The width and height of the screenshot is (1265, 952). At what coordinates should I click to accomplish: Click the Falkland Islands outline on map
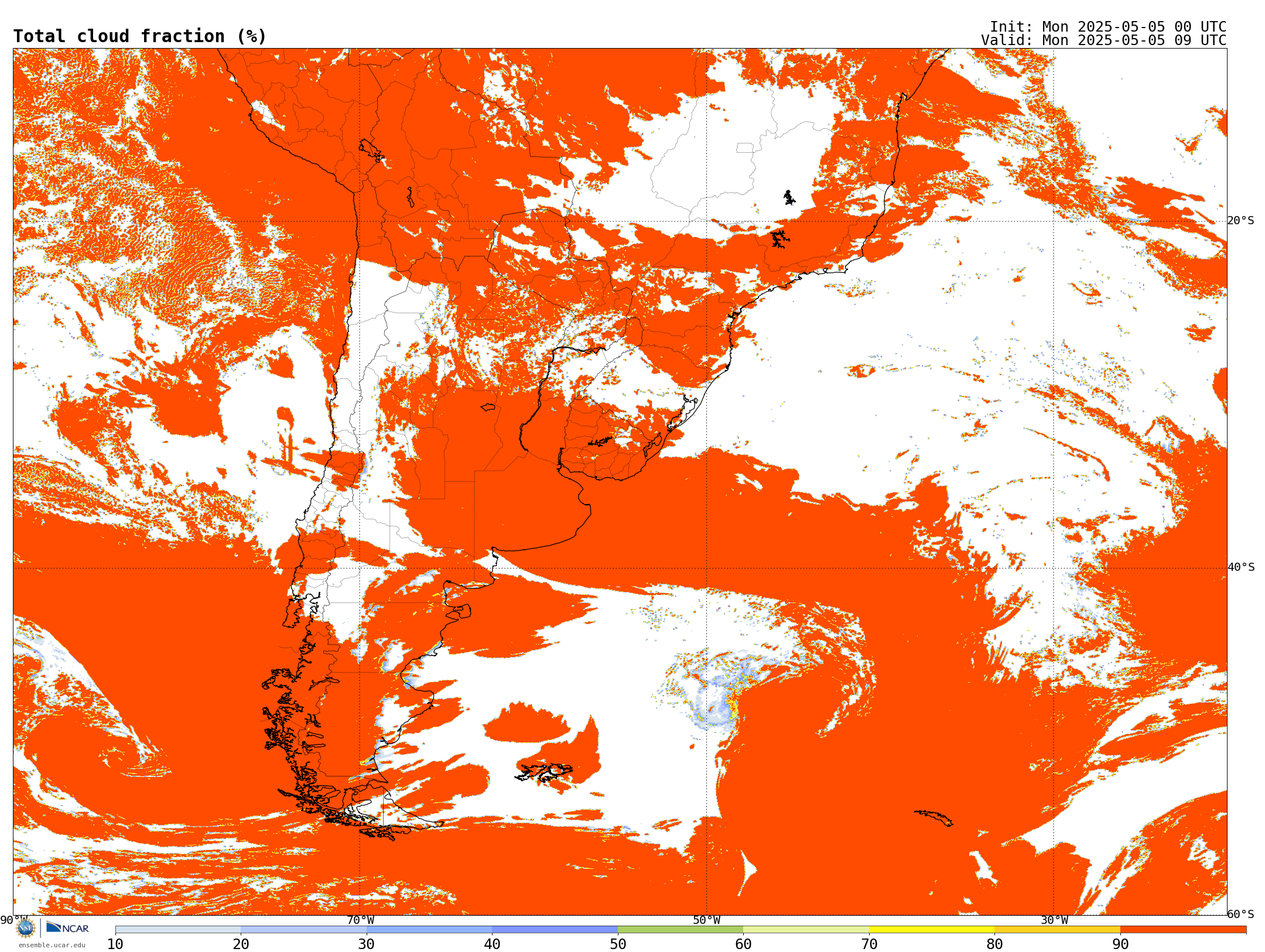(x=544, y=773)
